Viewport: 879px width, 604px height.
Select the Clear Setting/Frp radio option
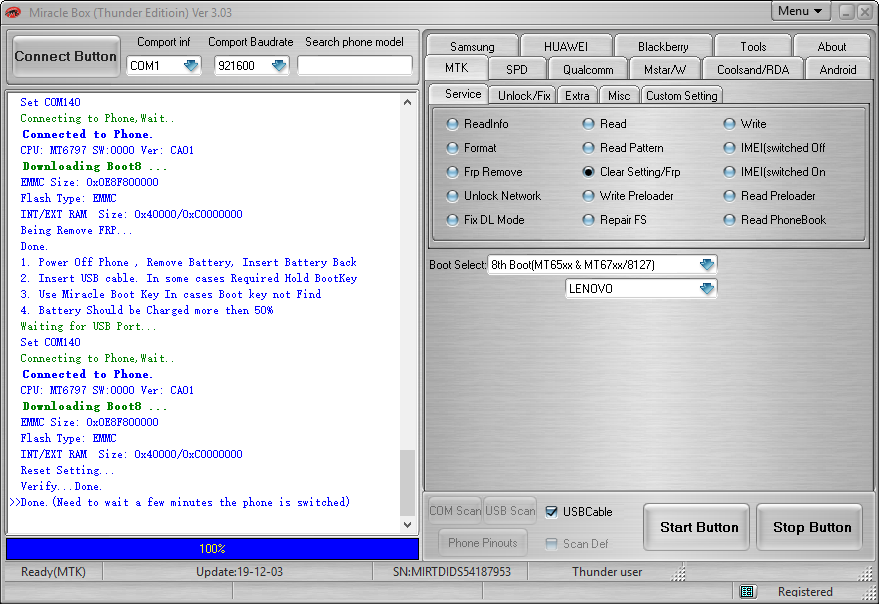588,172
